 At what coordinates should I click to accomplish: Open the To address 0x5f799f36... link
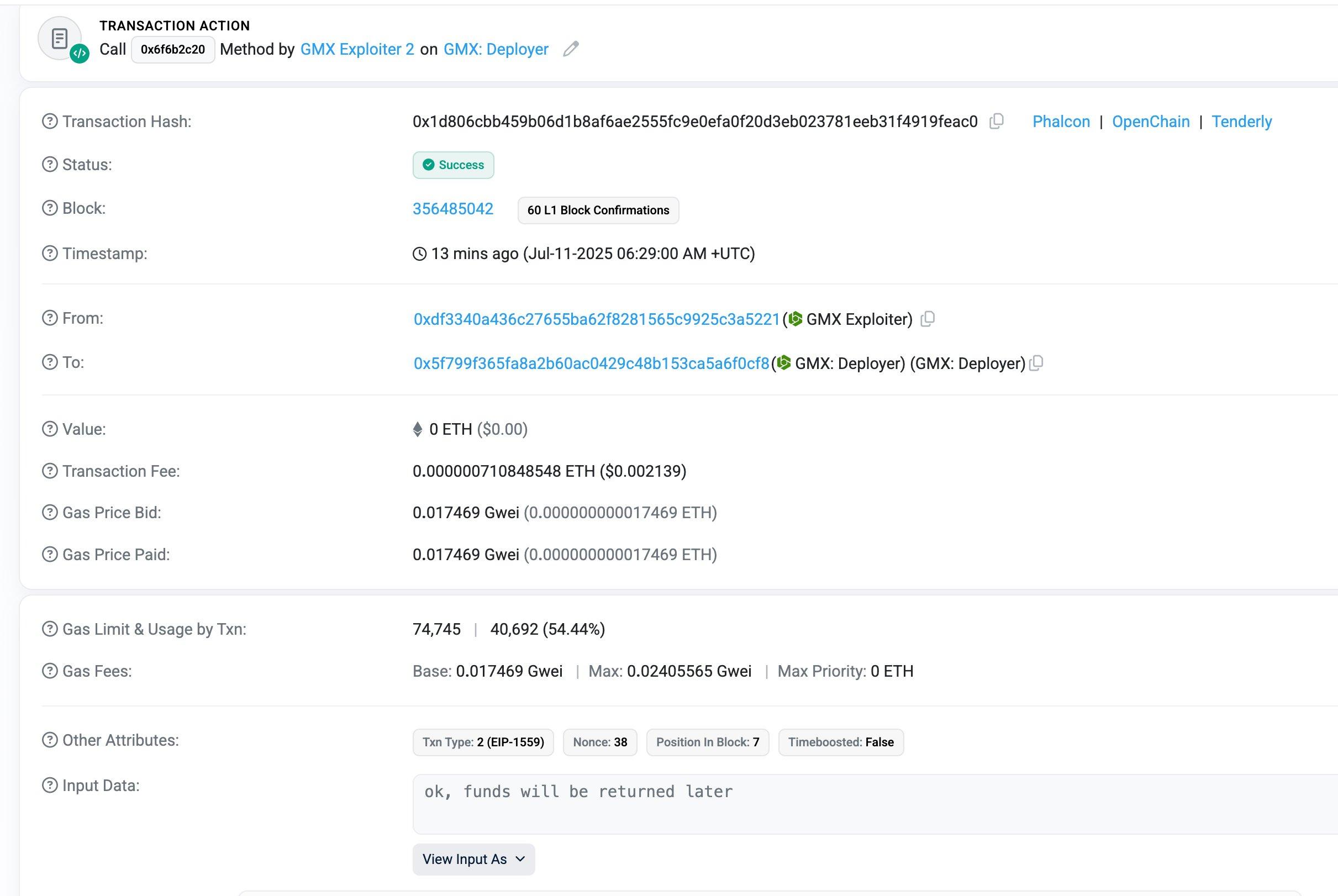(591, 363)
